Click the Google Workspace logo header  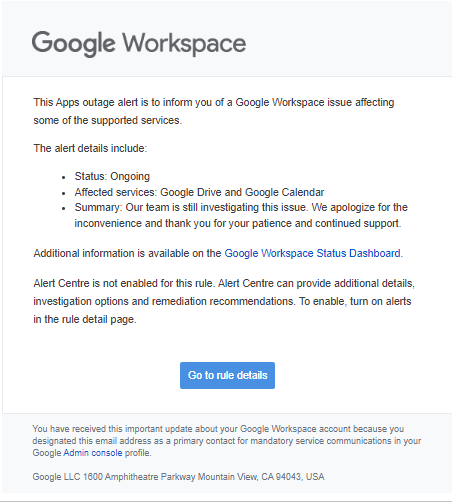point(139,43)
